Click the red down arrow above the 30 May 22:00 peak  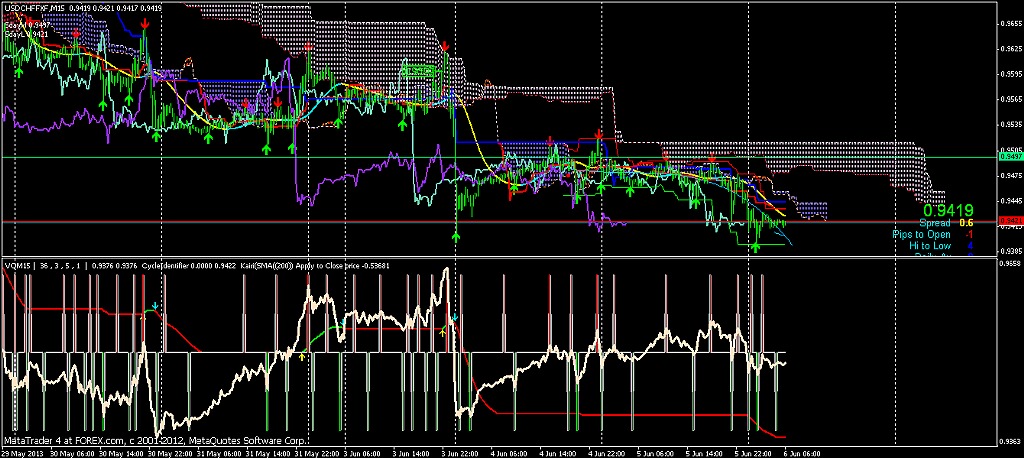145,21
